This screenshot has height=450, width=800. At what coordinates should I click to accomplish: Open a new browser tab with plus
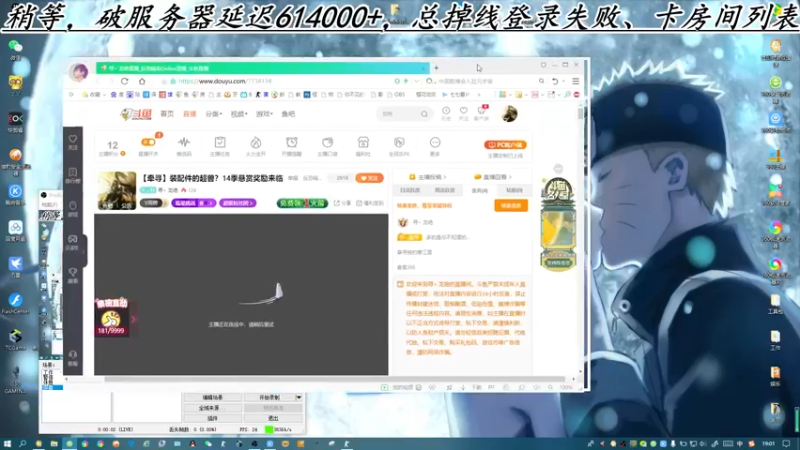click(x=436, y=68)
